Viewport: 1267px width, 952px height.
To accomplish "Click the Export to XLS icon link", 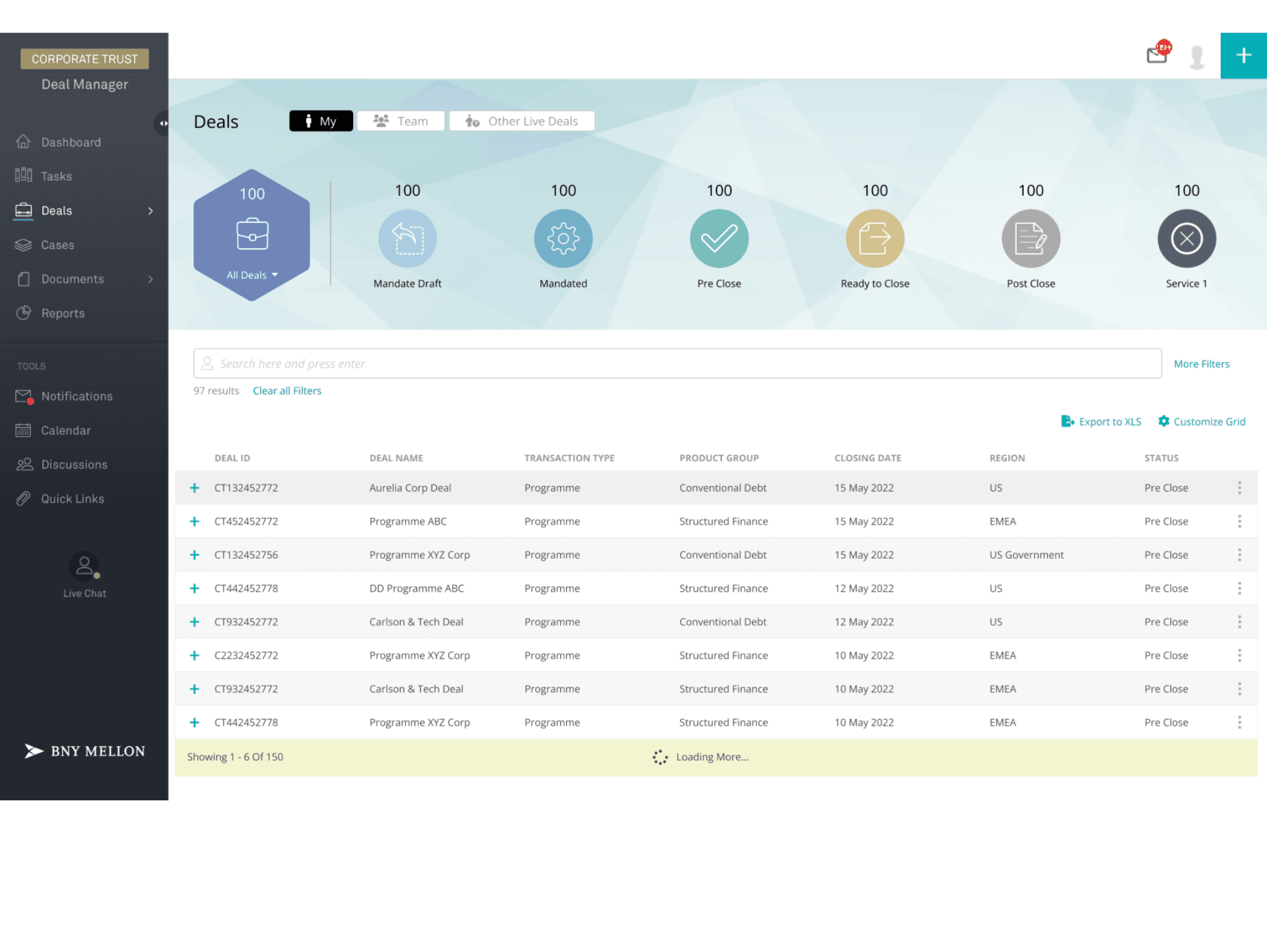I will [x=1101, y=422].
